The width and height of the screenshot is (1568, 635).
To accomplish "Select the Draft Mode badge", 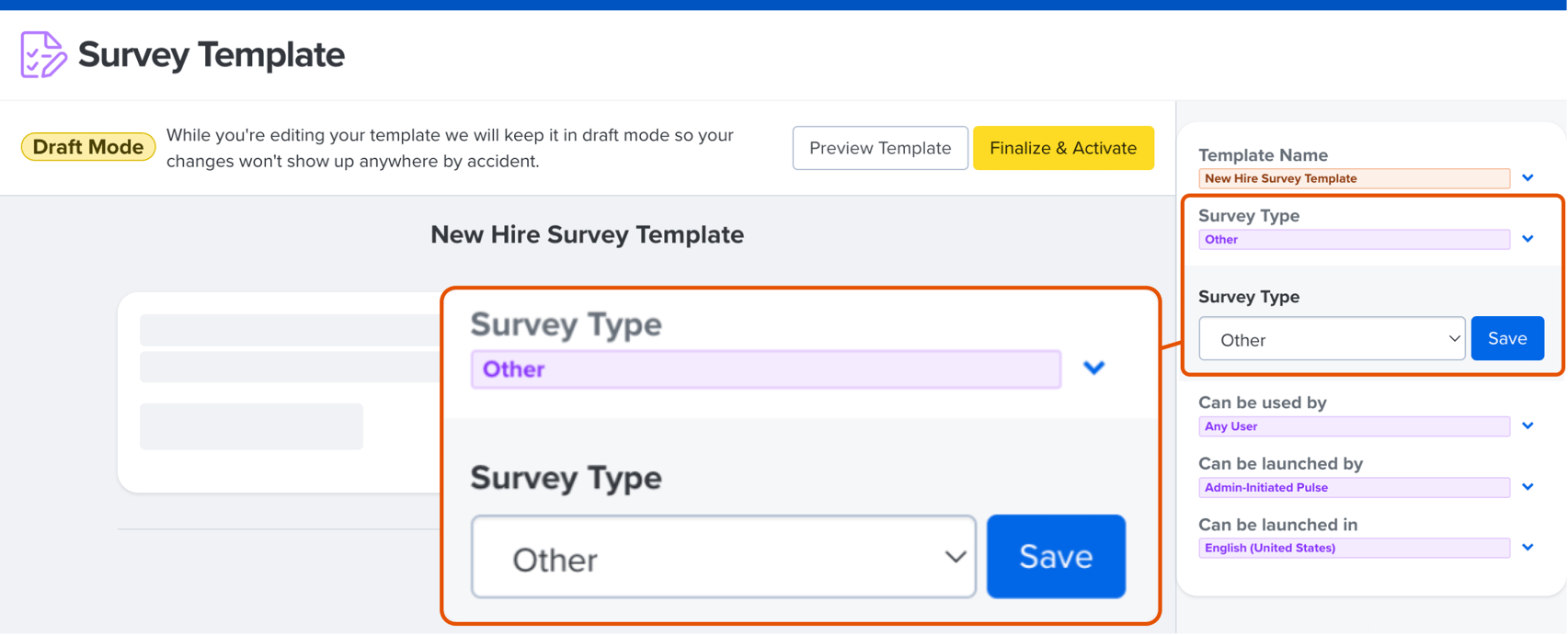I will tap(87, 146).
